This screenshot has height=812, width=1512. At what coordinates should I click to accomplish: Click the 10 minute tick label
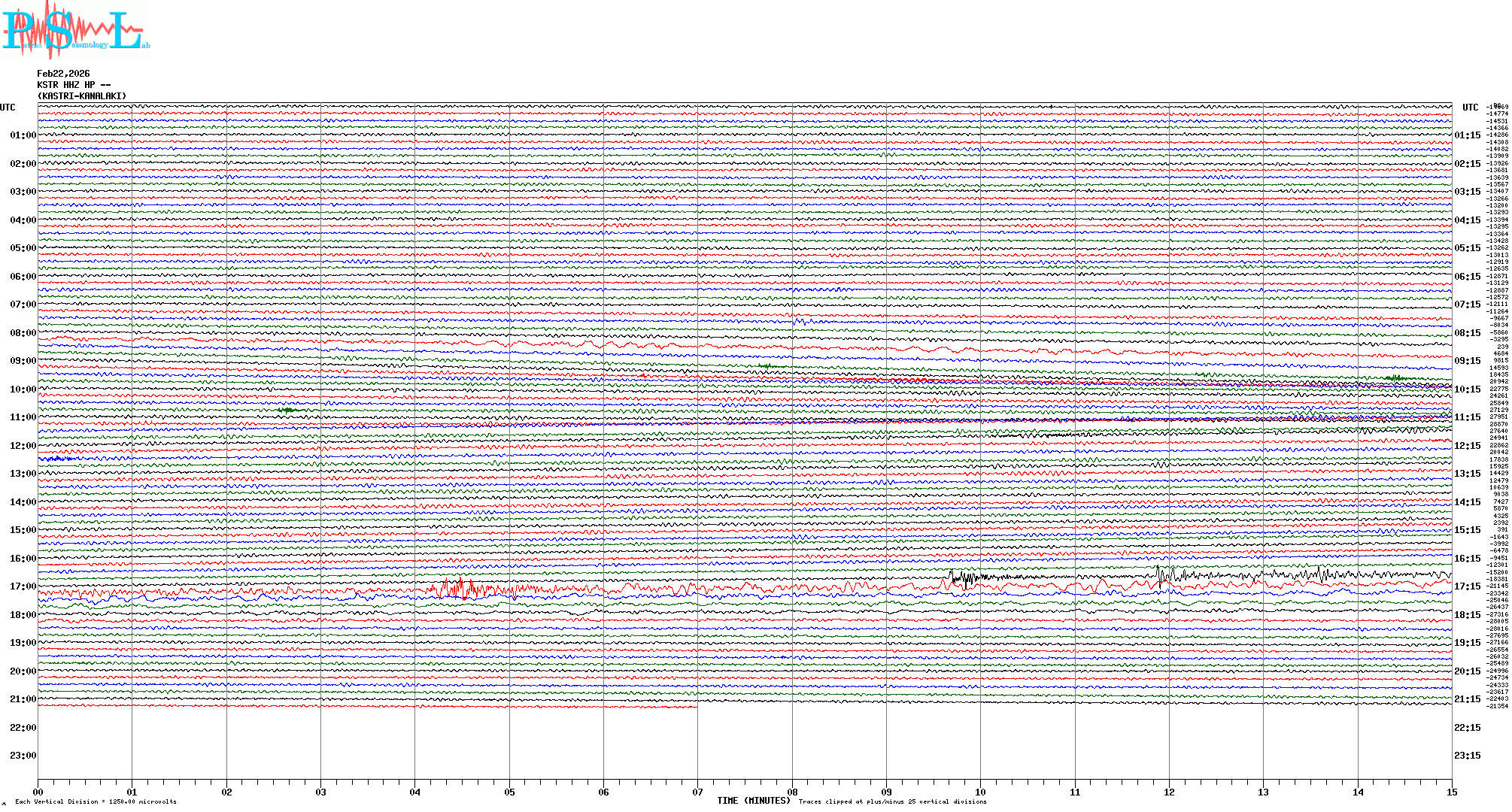tap(980, 792)
